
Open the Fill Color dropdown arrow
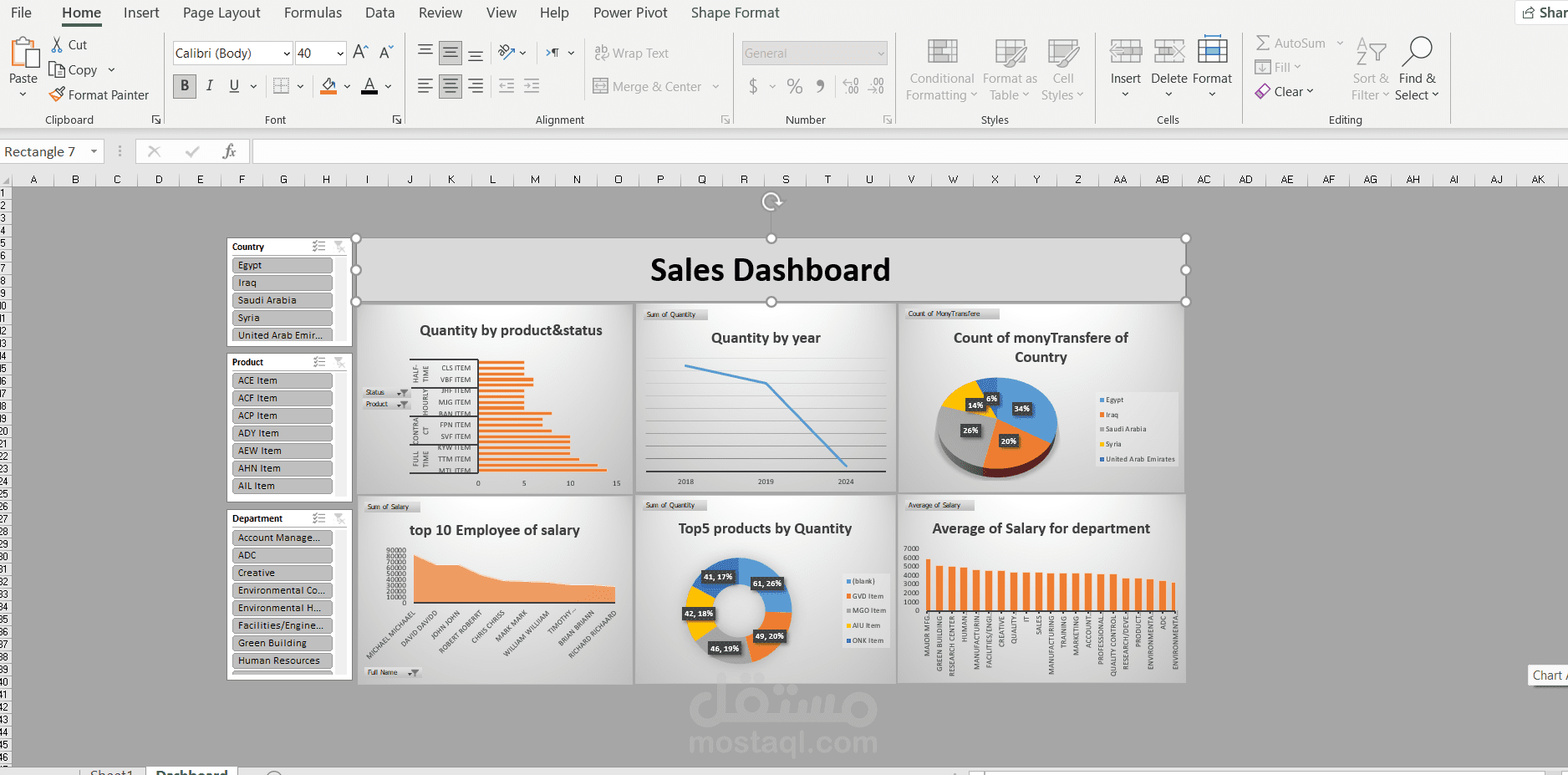[x=346, y=86]
